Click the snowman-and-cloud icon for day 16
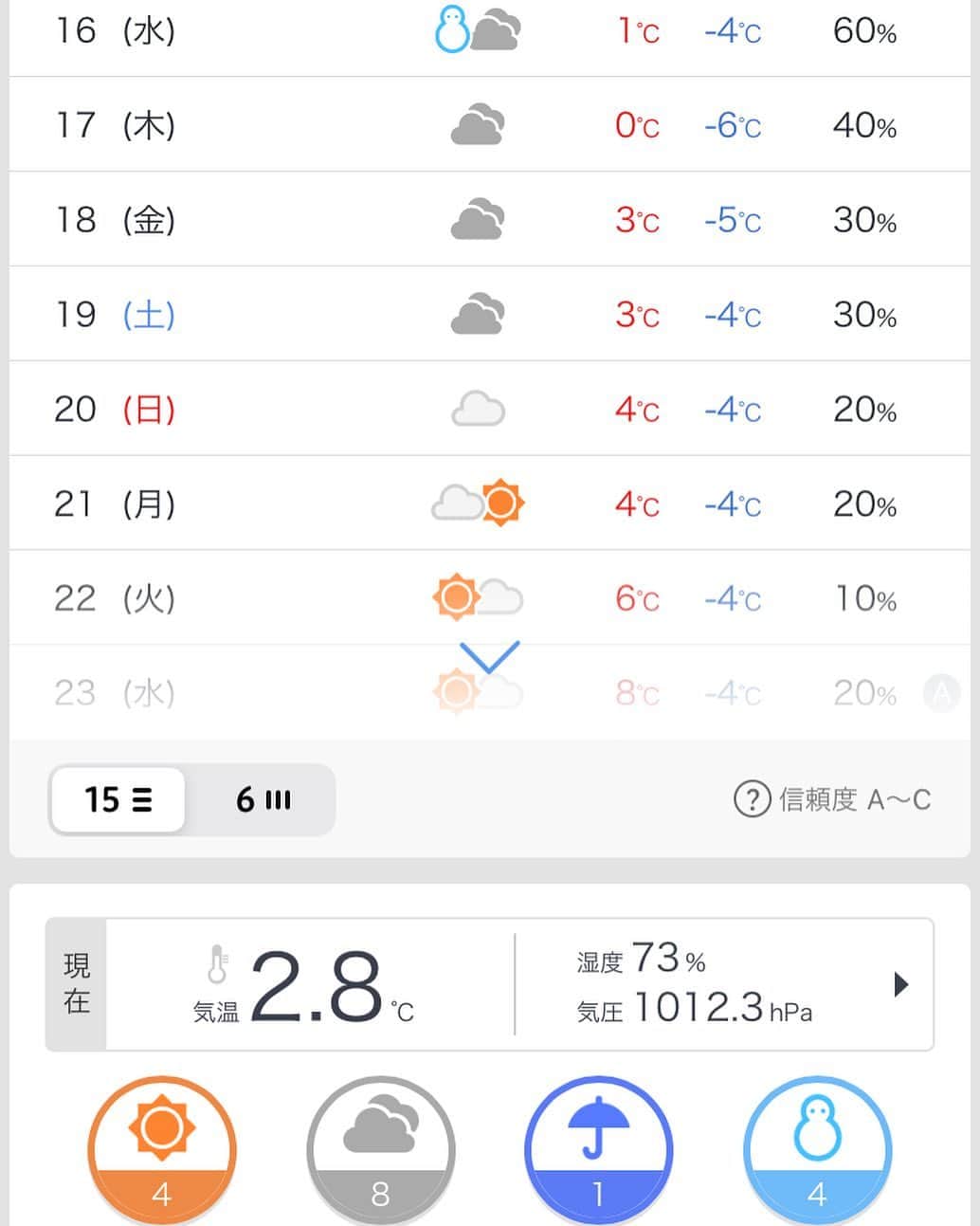This screenshot has width=980, height=1226. click(477, 30)
